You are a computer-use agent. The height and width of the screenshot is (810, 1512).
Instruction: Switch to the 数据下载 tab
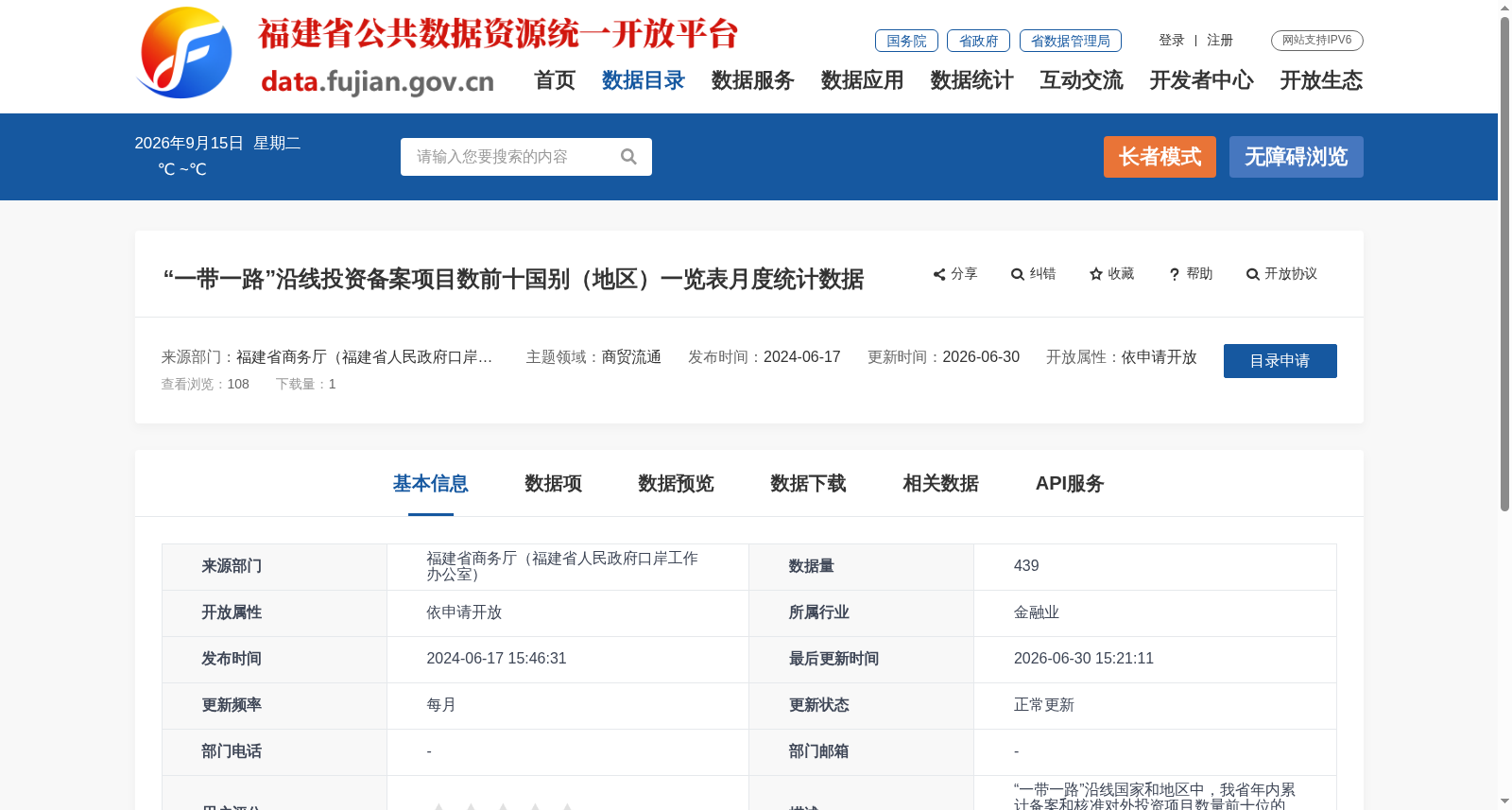(809, 484)
